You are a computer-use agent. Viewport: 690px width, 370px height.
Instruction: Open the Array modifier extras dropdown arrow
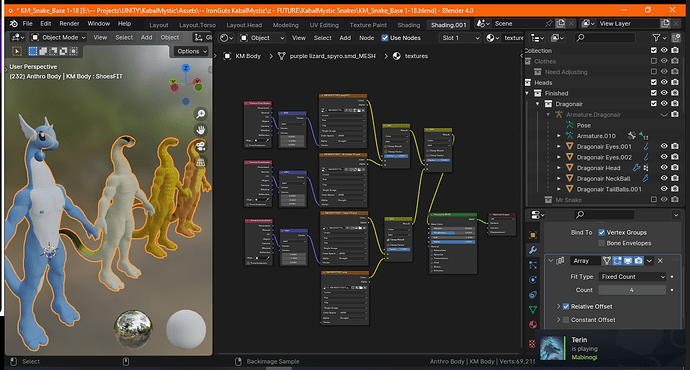click(650, 261)
